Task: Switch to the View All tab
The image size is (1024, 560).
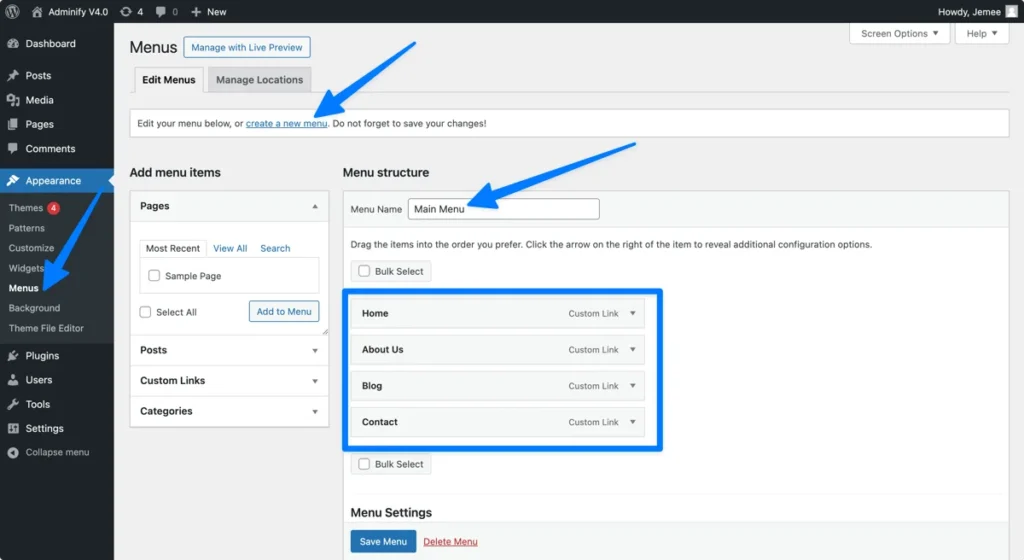Action: click(x=230, y=249)
